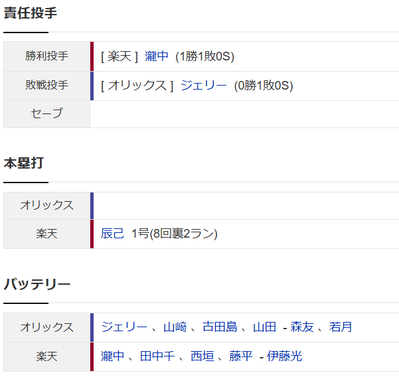Select ジェリー in the Orix battery row

(x=124, y=327)
